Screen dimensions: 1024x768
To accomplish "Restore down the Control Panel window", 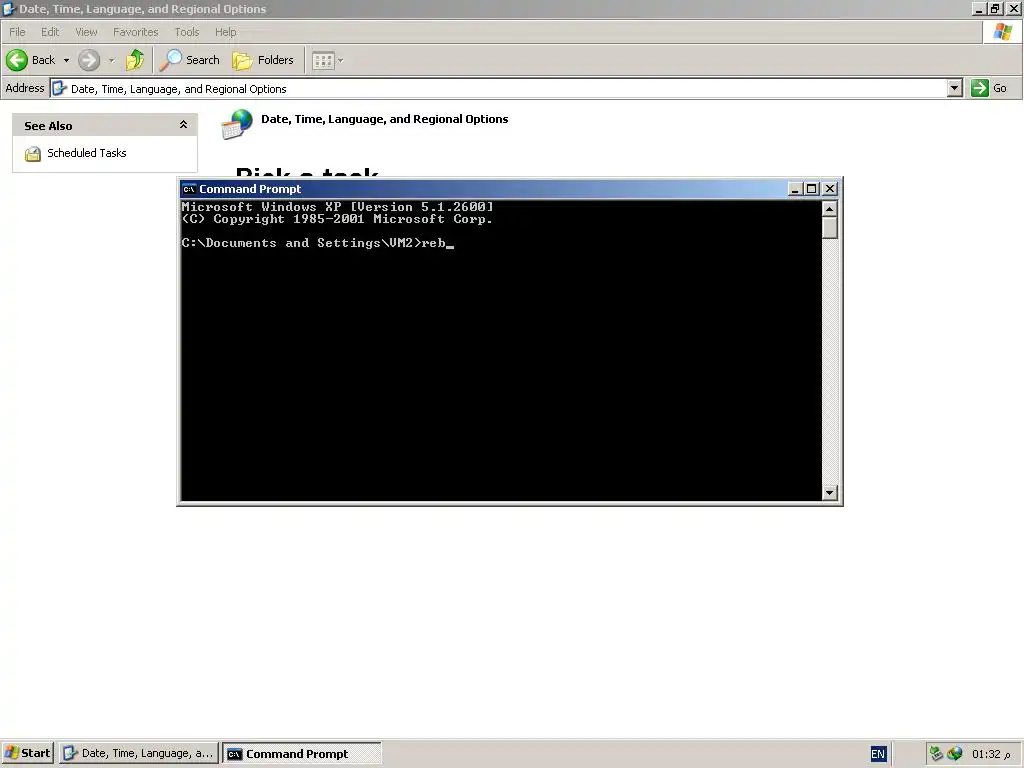I will [x=995, y=8].
